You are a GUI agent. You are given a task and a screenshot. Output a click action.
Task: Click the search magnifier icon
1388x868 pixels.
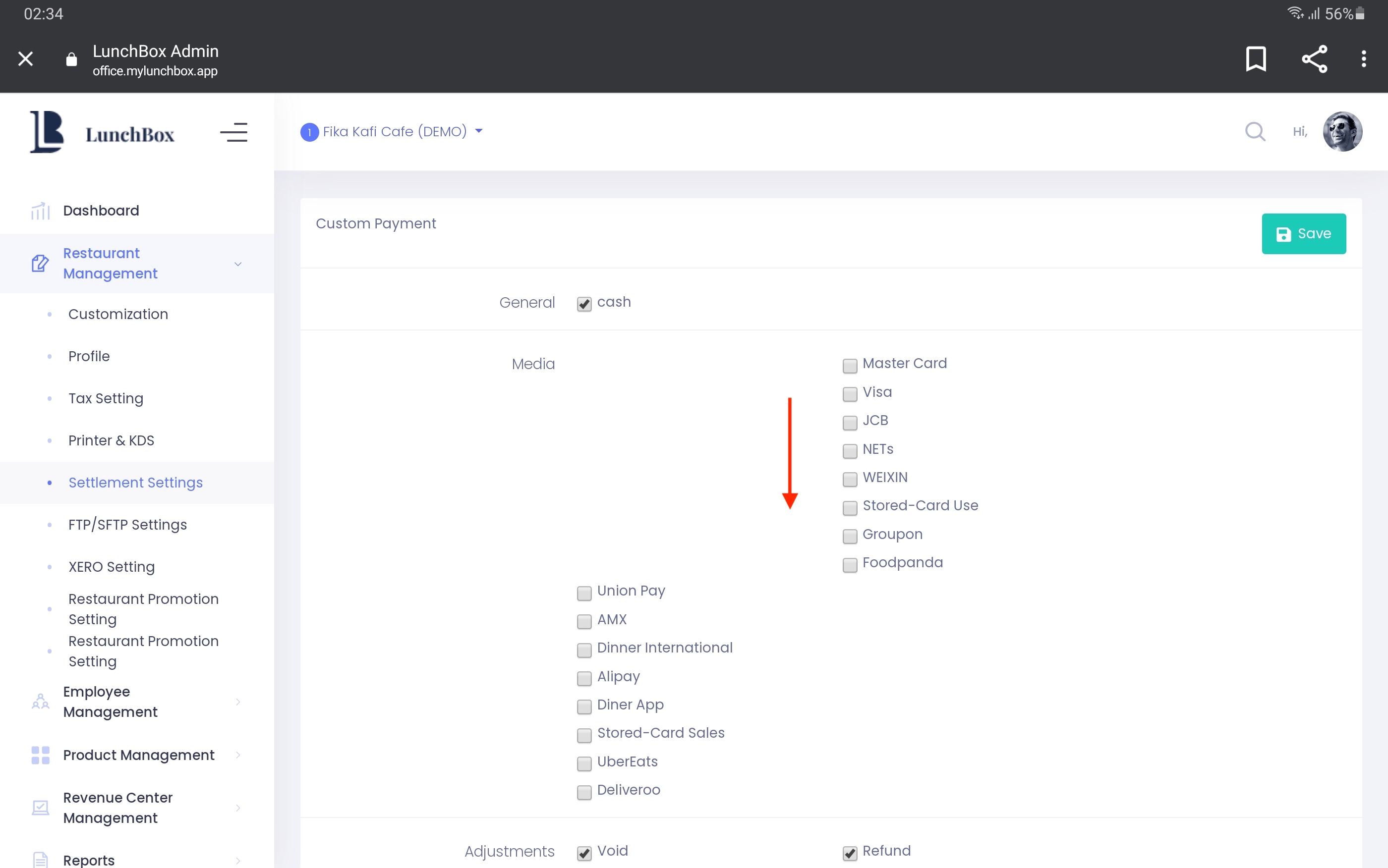click(x=1254, y=131)
